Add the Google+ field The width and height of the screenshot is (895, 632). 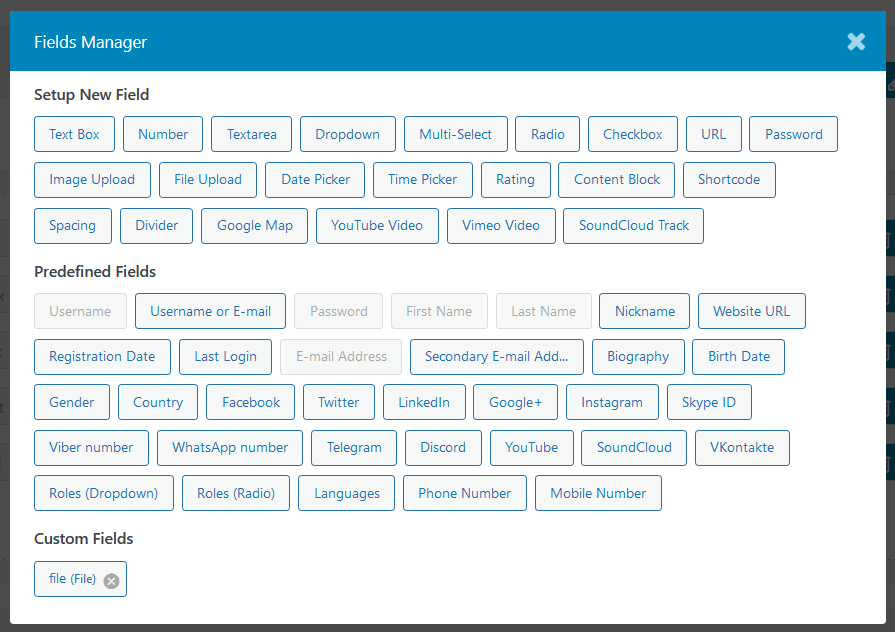515,402
